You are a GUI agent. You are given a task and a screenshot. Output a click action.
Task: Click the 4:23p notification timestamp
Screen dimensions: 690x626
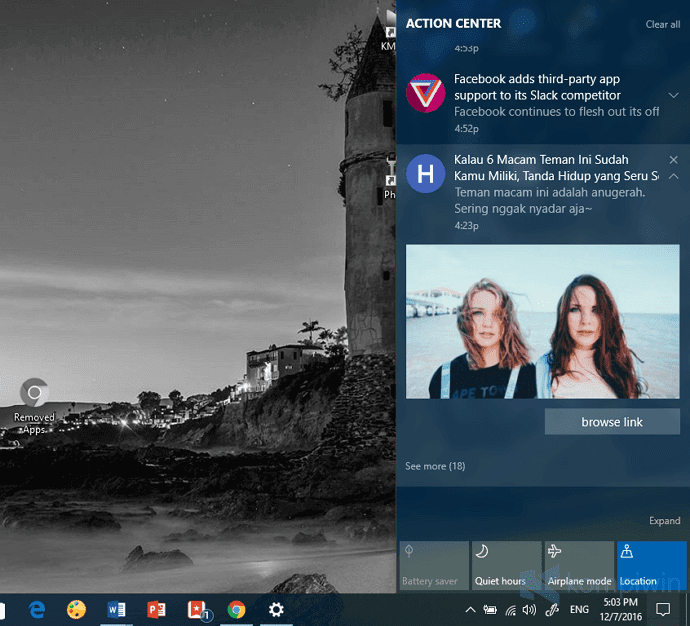[x=466, y=226]
